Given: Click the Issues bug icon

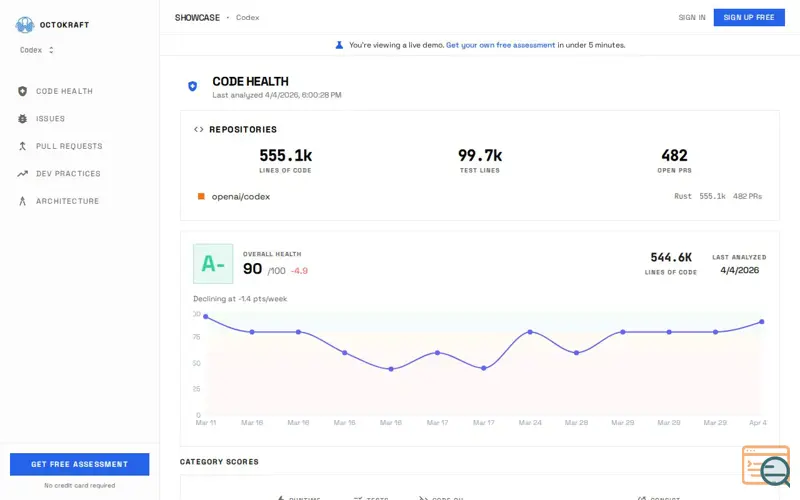Looking at the screenshot, I should 22,119.
